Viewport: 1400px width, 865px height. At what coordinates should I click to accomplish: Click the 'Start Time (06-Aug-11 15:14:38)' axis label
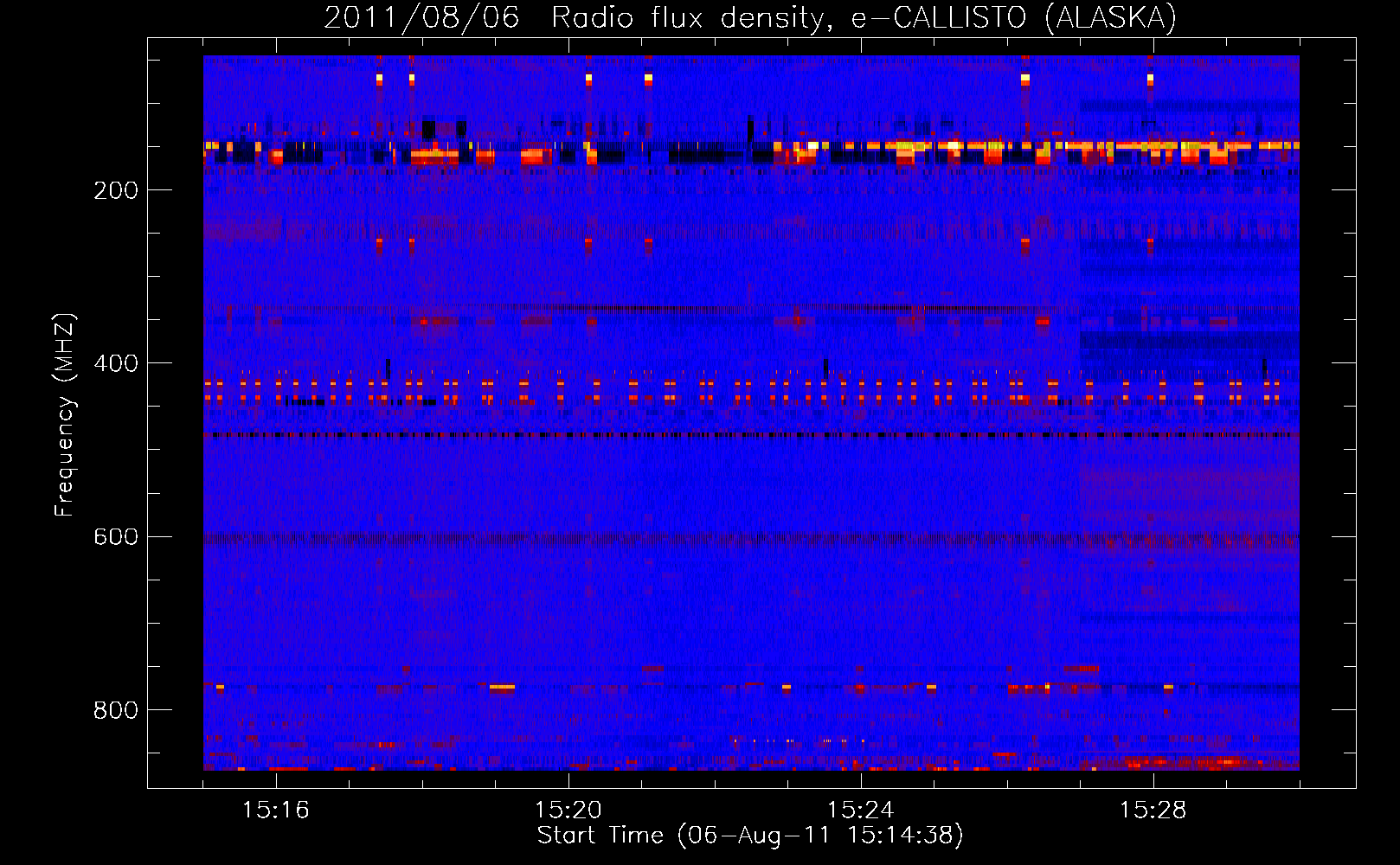pyautogui.click(x=750, y=836)
